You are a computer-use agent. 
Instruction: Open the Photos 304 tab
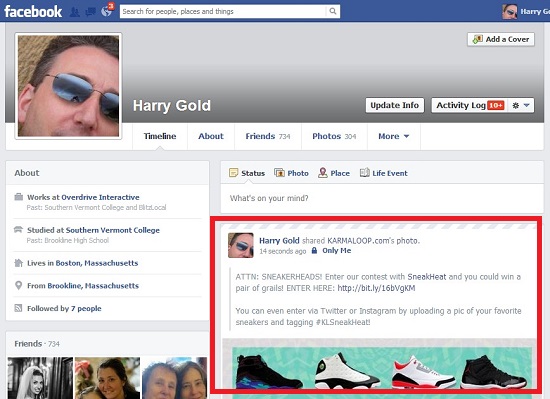coord(334,136)
